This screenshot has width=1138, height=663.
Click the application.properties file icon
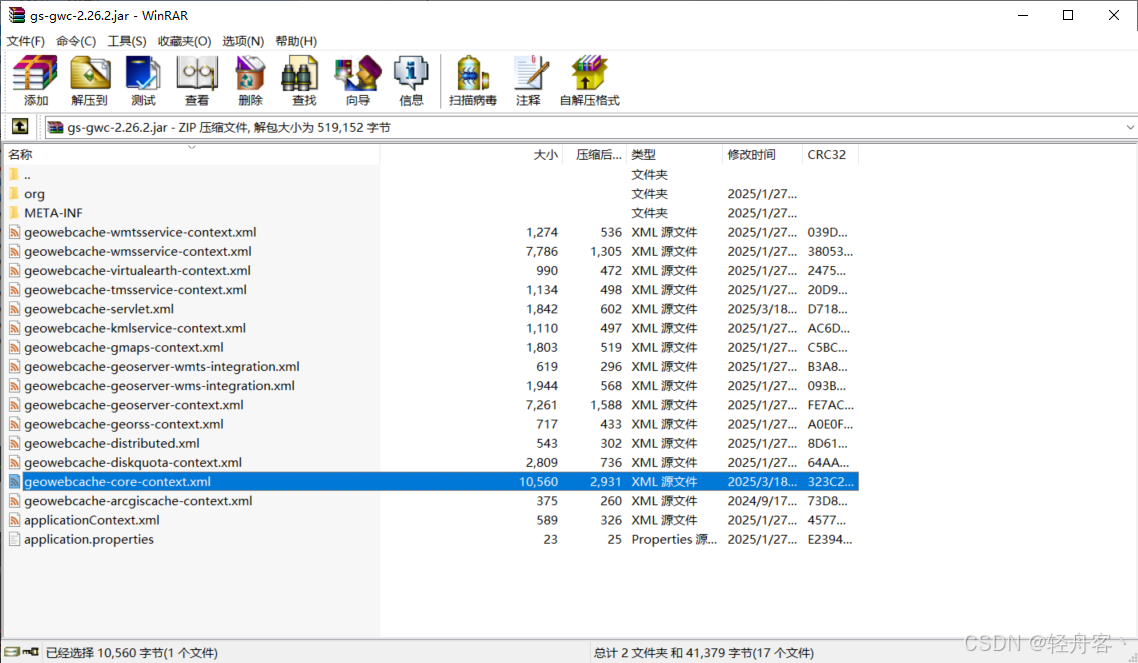[14, 539]
